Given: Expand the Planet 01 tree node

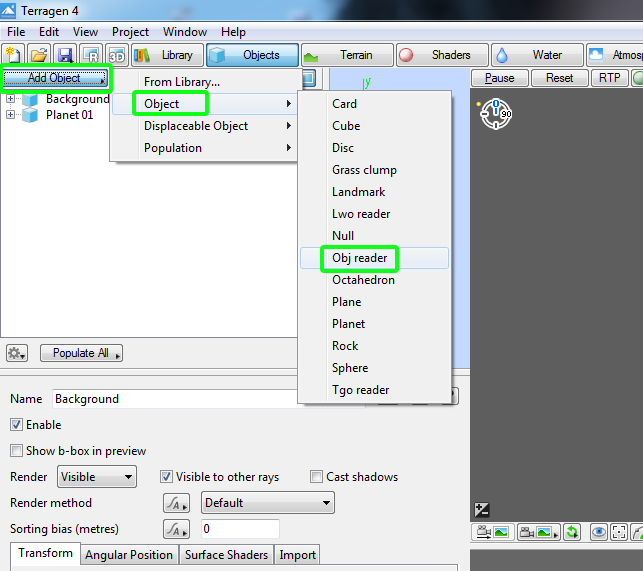Looking at the screenshot, I should pyautogui.click(x=10, y=115).
